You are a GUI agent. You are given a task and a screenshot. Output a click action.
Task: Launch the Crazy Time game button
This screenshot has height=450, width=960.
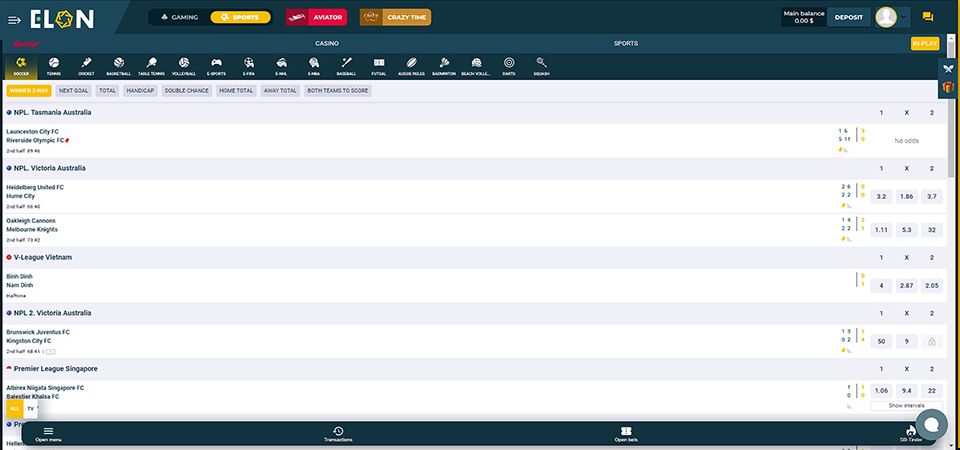click(x=396, y=17)
